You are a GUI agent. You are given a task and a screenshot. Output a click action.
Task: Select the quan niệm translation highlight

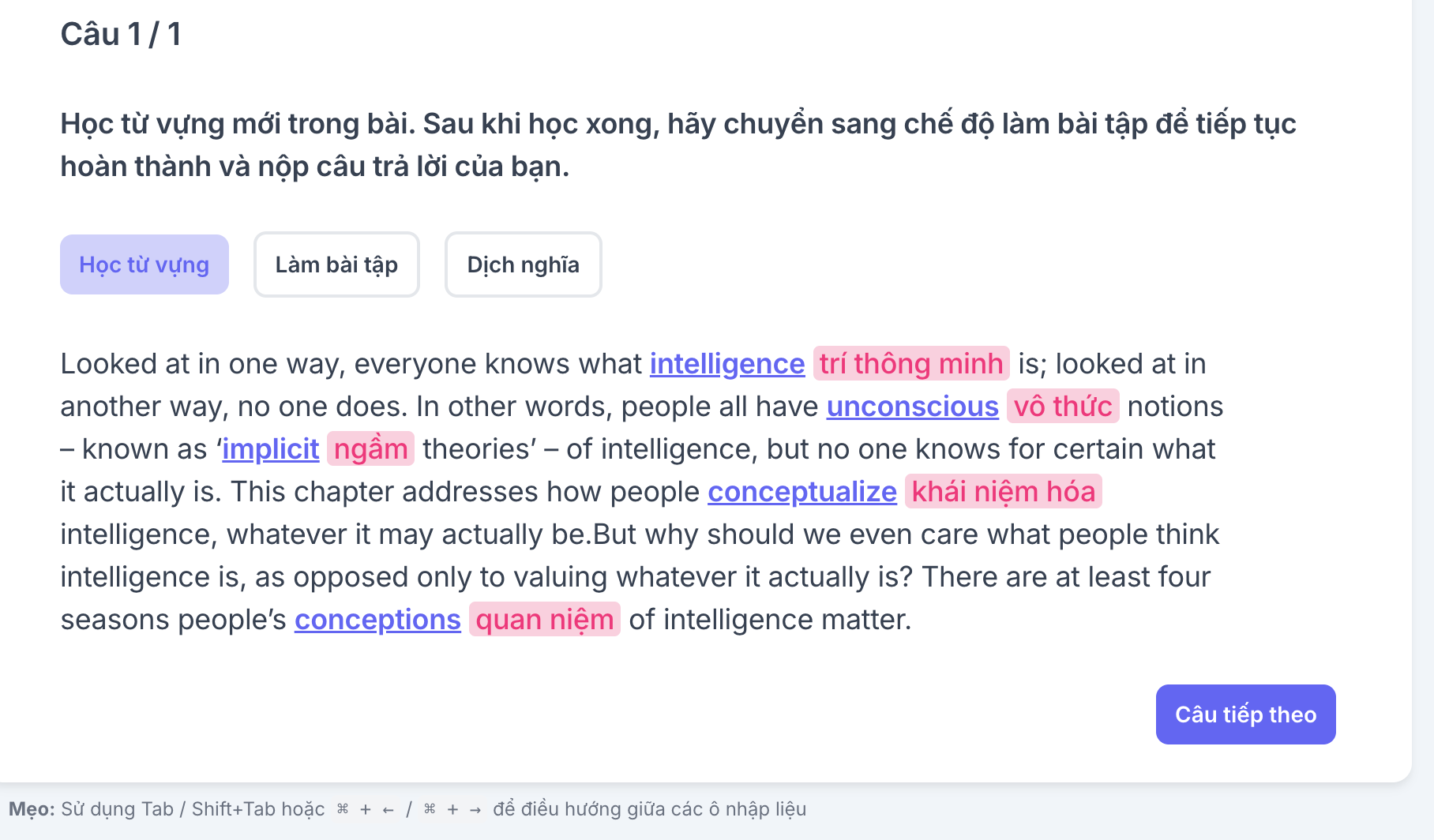(544, 620)
